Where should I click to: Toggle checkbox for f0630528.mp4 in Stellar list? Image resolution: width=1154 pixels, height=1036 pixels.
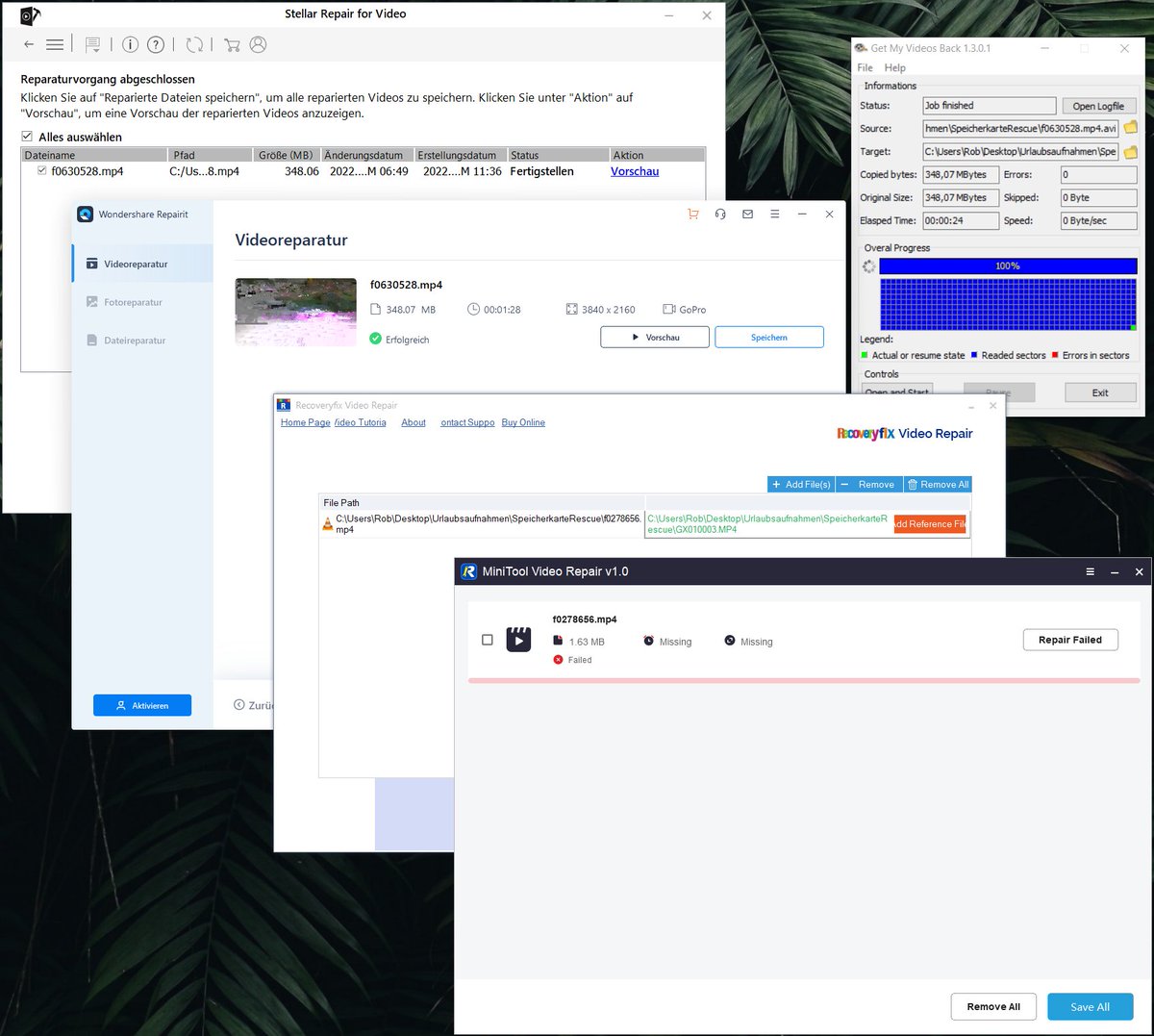click(41, 171)
